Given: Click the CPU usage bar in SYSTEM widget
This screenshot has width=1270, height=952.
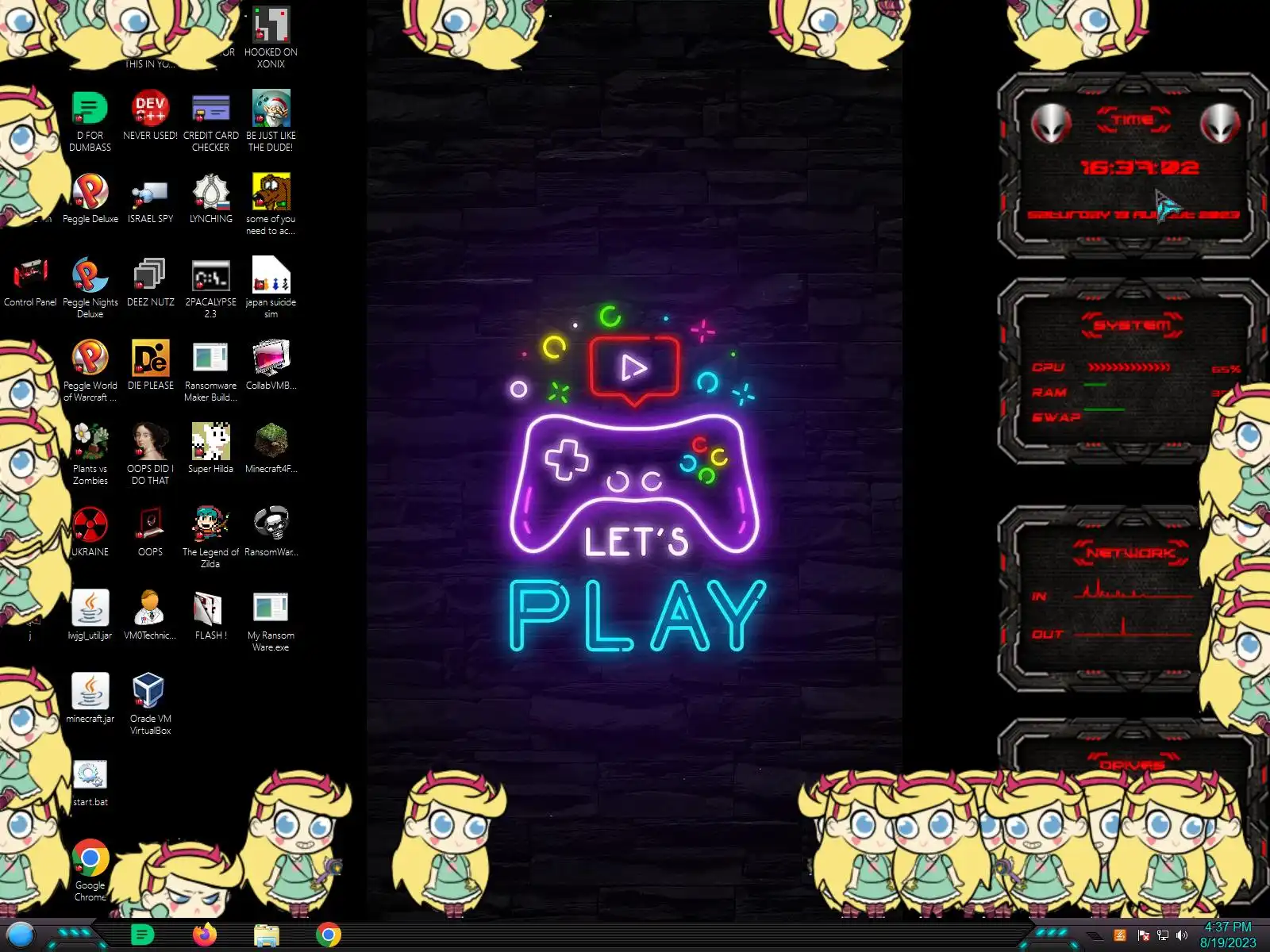Looking at the screenshot, I should click(x=1129, y=367).
